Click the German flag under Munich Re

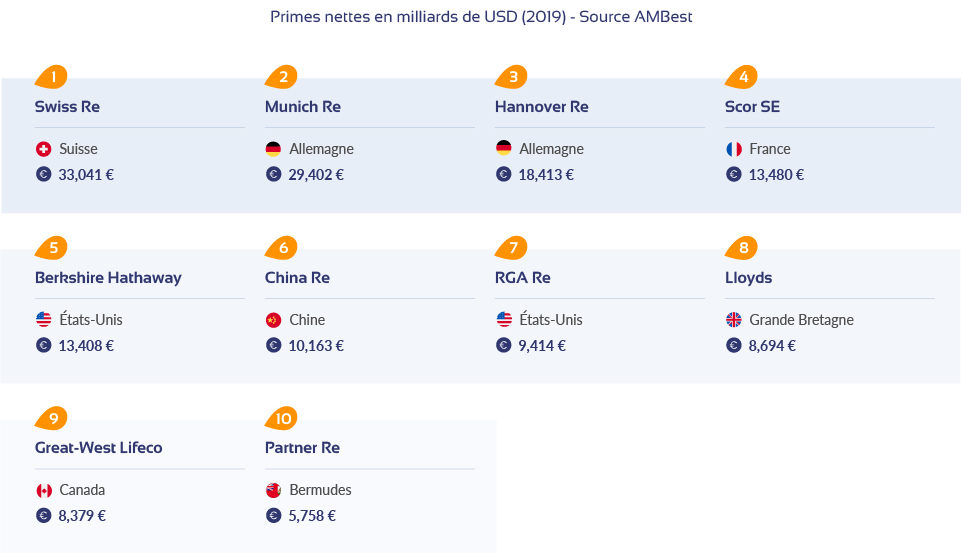273,149
